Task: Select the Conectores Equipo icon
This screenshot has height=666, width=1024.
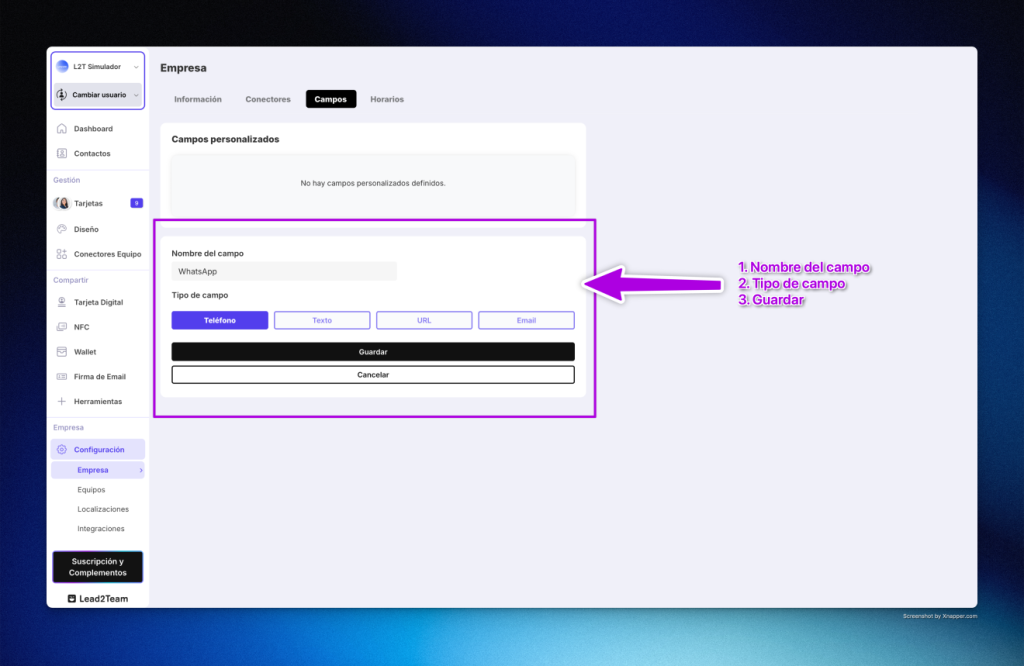Action: click(62, 254)
